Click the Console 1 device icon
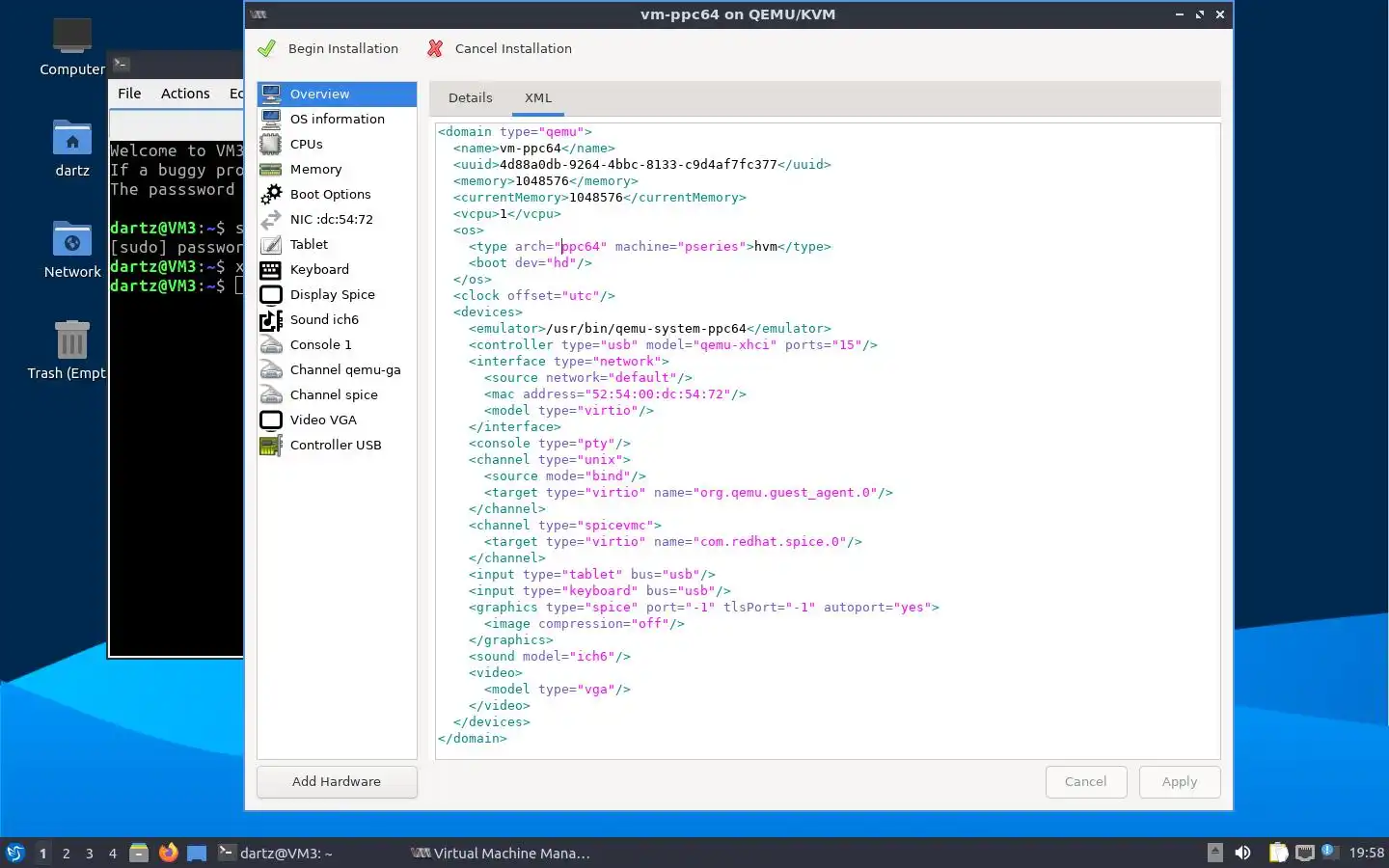The height and width of the screenshot is (868, 1389). 271,344
